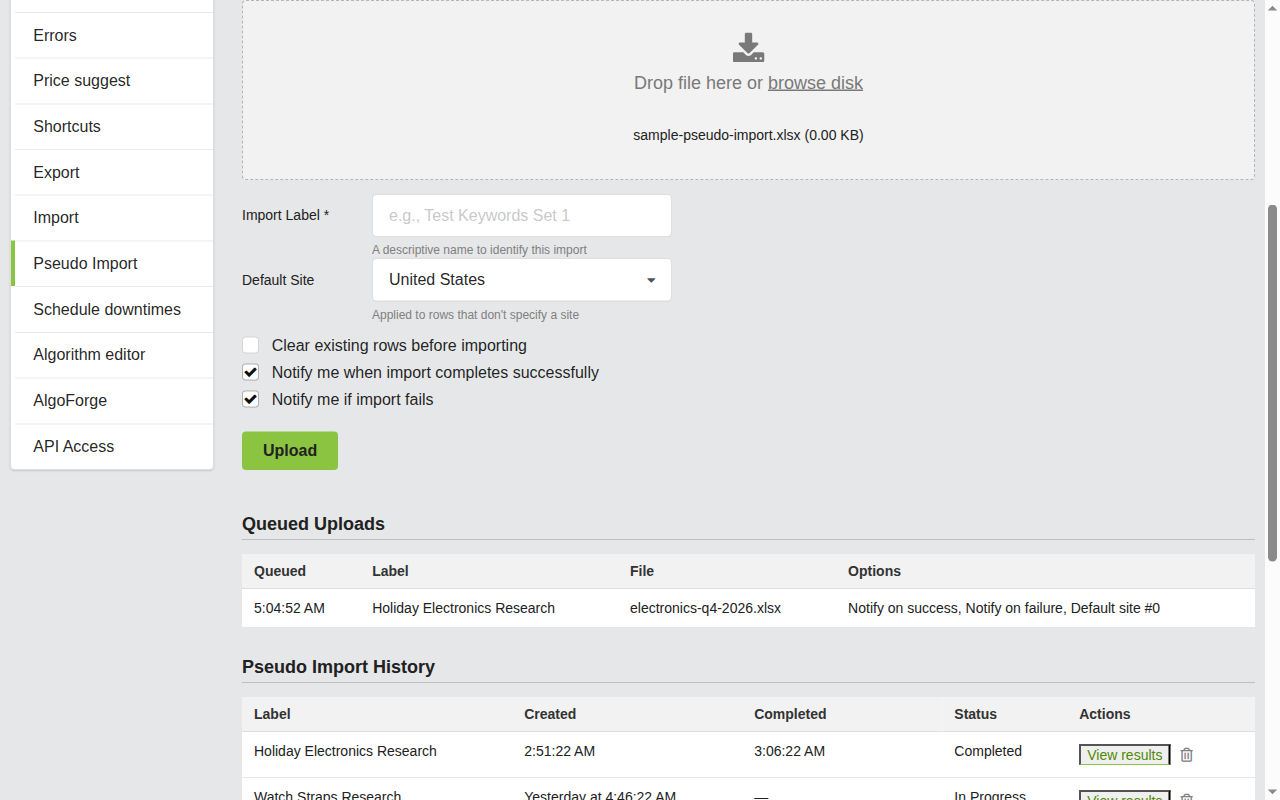View results for Holiday Electronics Research

pyautogui.click(x=1124, y=755)
